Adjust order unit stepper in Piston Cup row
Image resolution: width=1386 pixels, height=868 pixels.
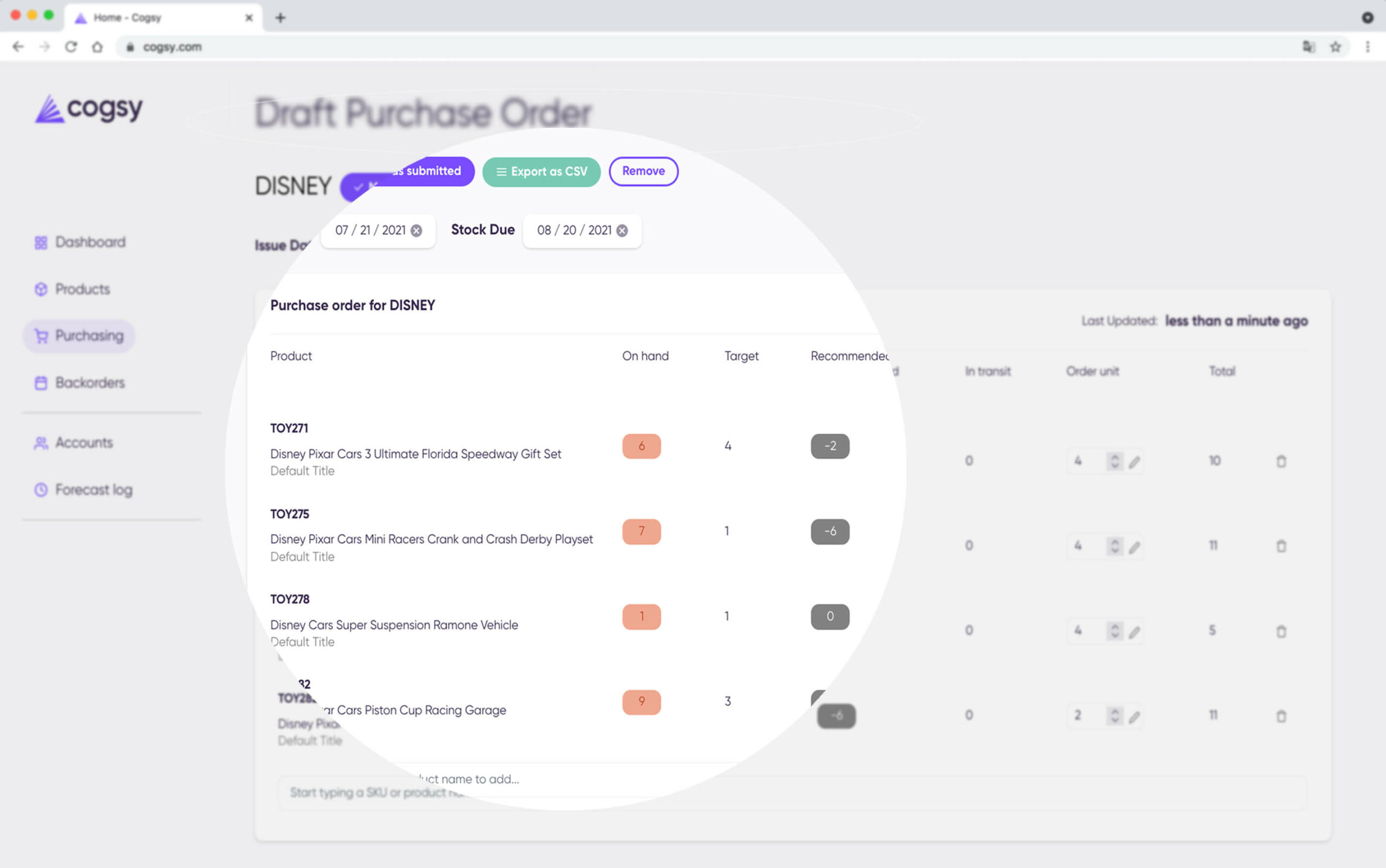coord(1114,715)
